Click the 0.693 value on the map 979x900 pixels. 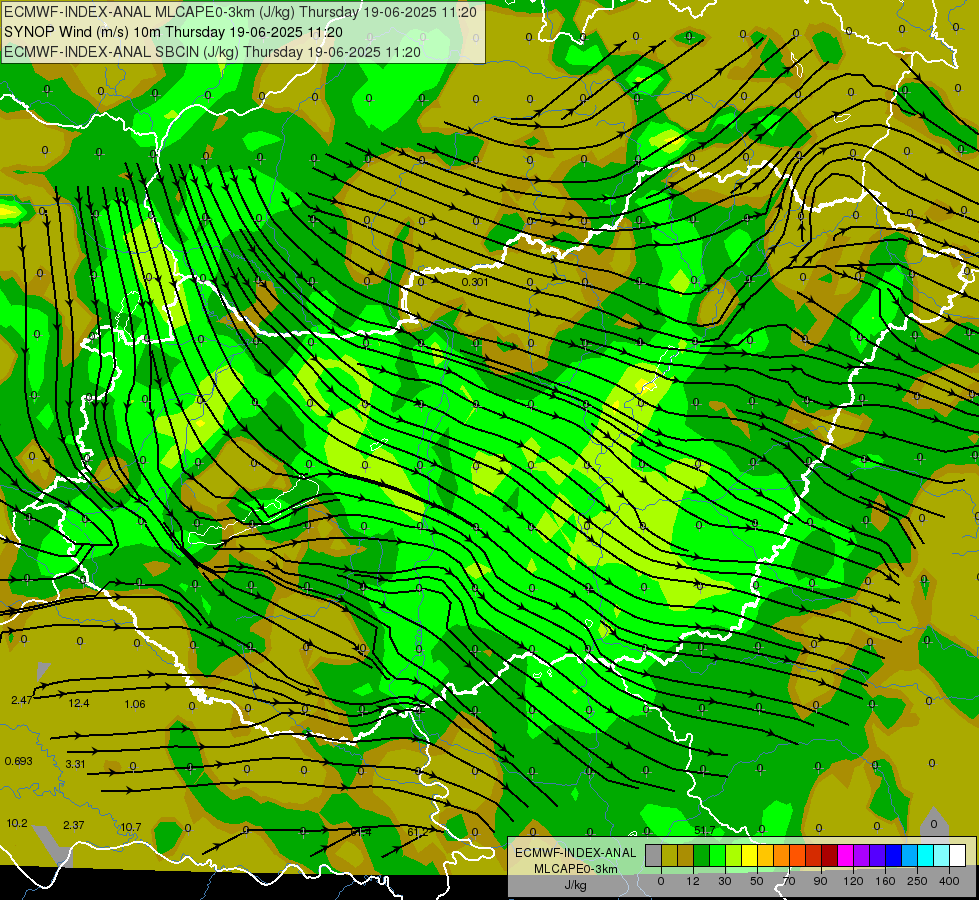18,761
